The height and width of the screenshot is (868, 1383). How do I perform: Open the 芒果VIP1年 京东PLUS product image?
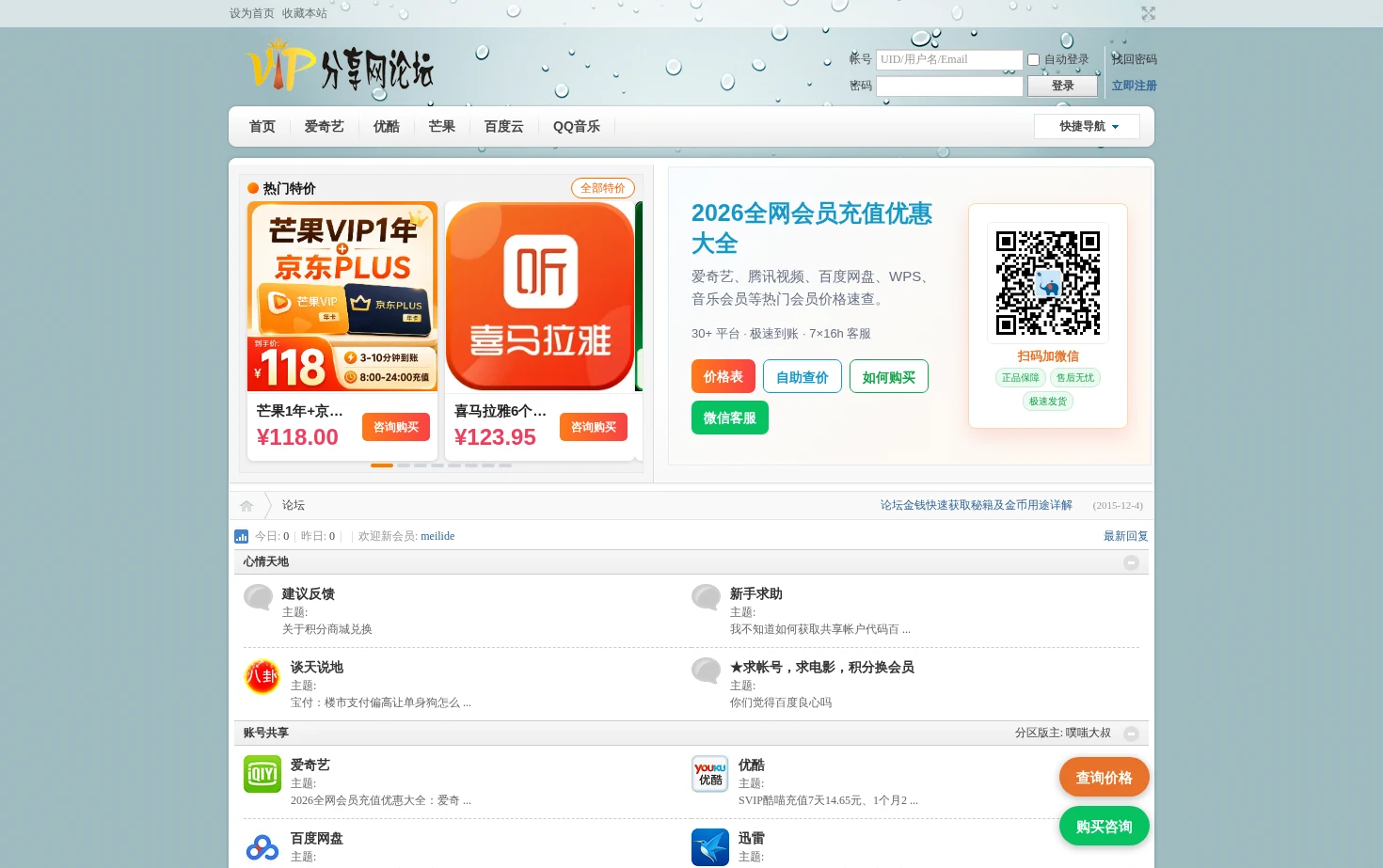click(x=342, y=296)
